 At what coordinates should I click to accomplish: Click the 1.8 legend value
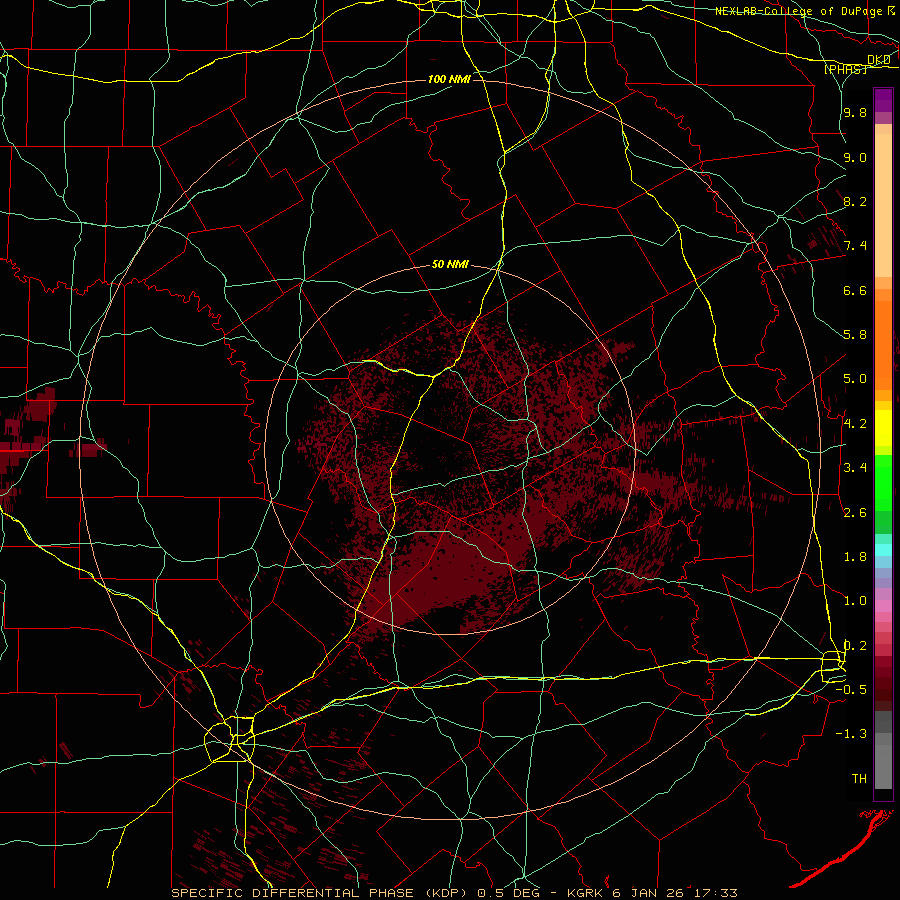click(855, 557)
